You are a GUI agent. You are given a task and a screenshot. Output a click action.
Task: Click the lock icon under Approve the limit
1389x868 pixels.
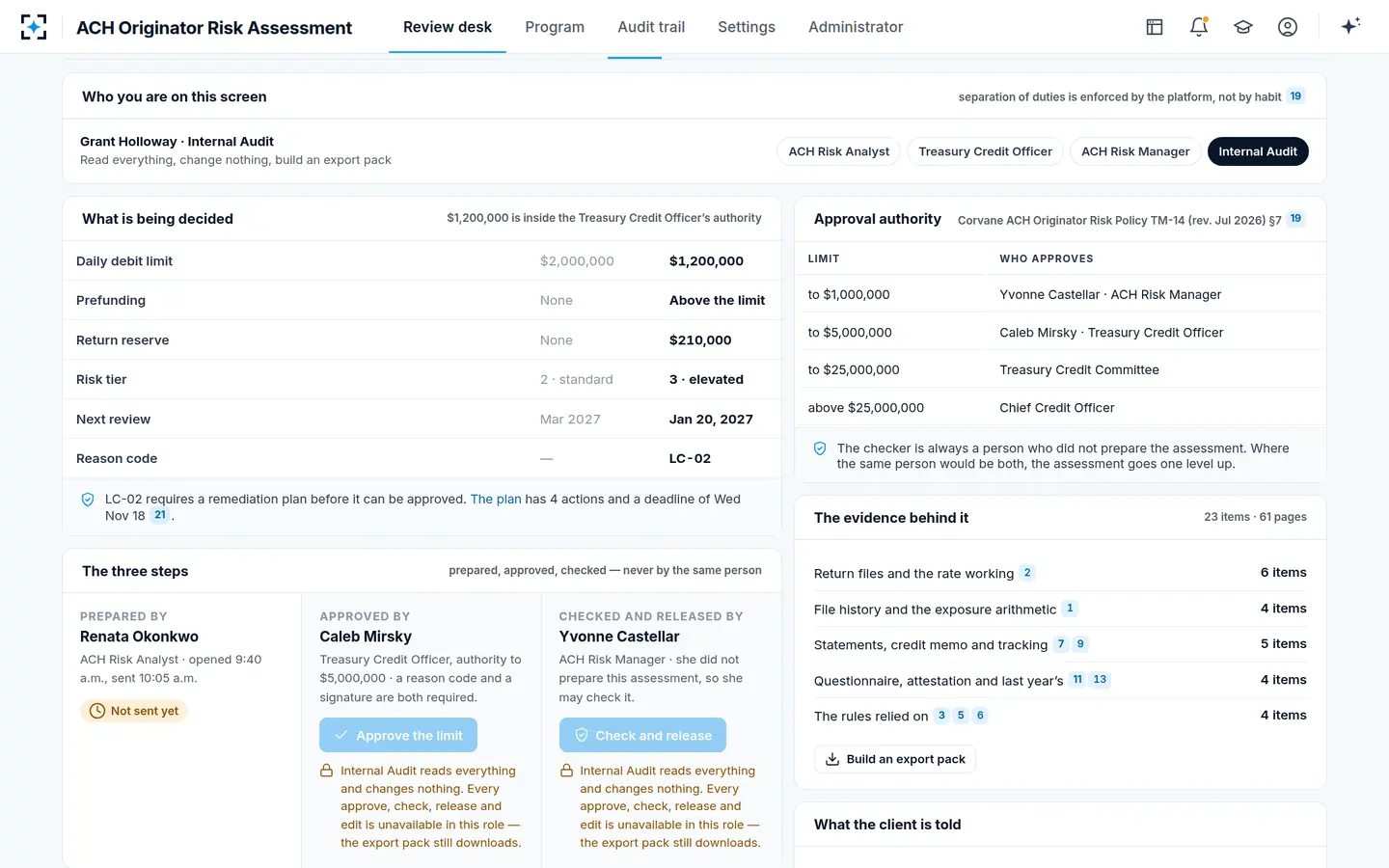[x=327, y=771]
